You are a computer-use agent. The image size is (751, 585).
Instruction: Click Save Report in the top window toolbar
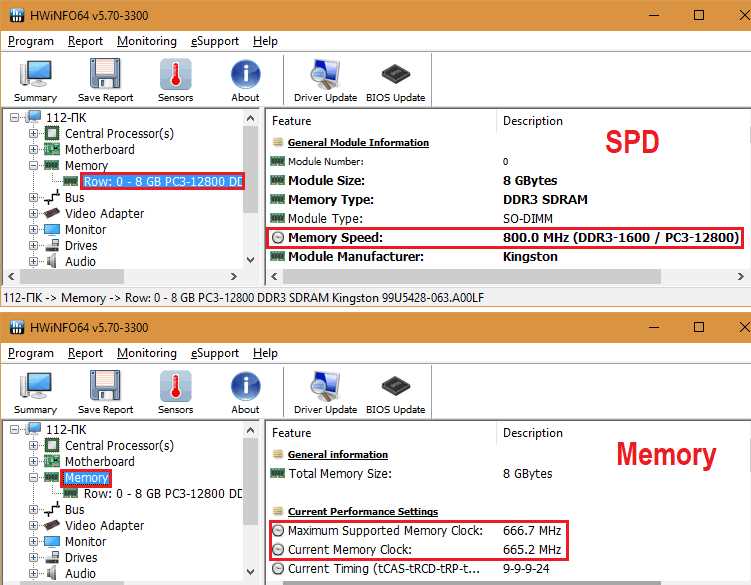[105, 81]
